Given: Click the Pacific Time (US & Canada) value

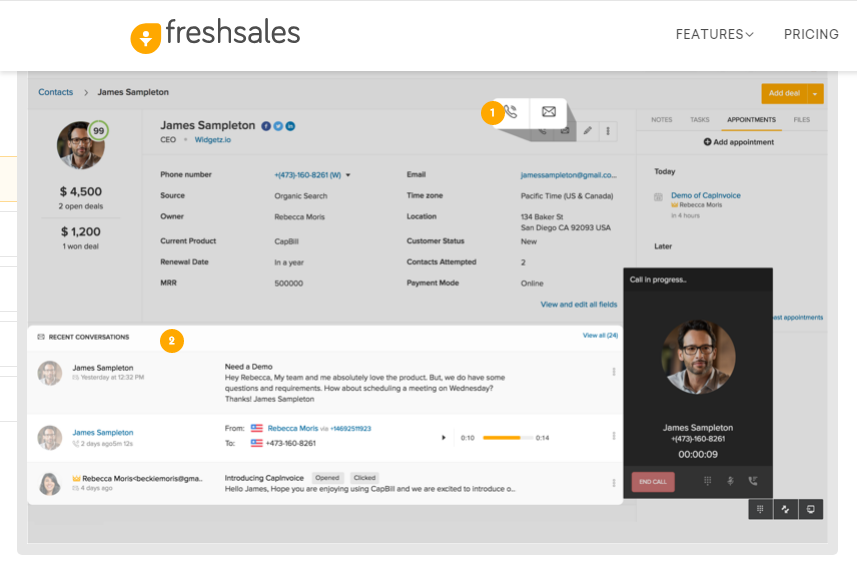Looking at the screenshot, I should [x=567, y=196].
